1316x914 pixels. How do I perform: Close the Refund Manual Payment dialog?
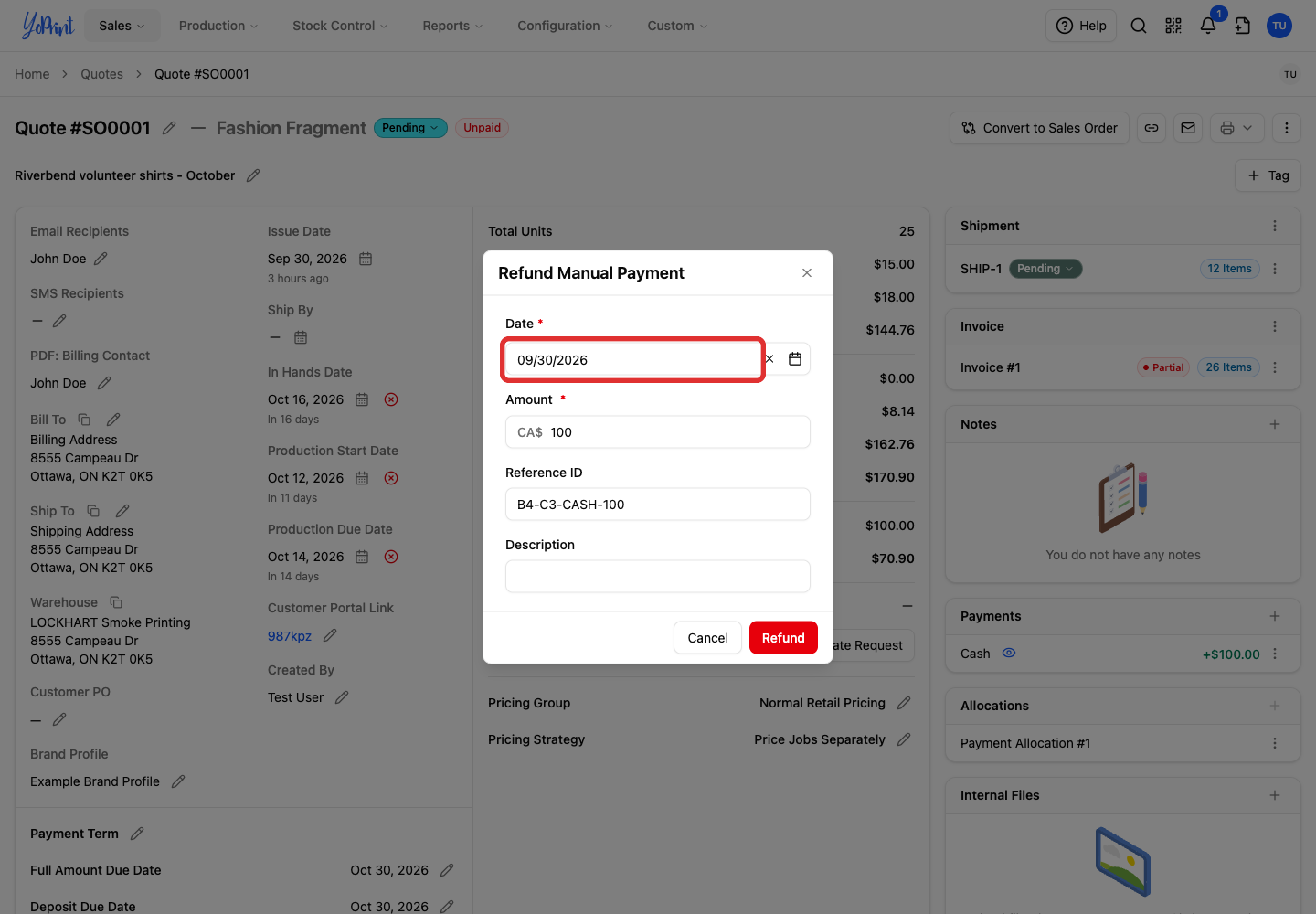tap(807, 273)
